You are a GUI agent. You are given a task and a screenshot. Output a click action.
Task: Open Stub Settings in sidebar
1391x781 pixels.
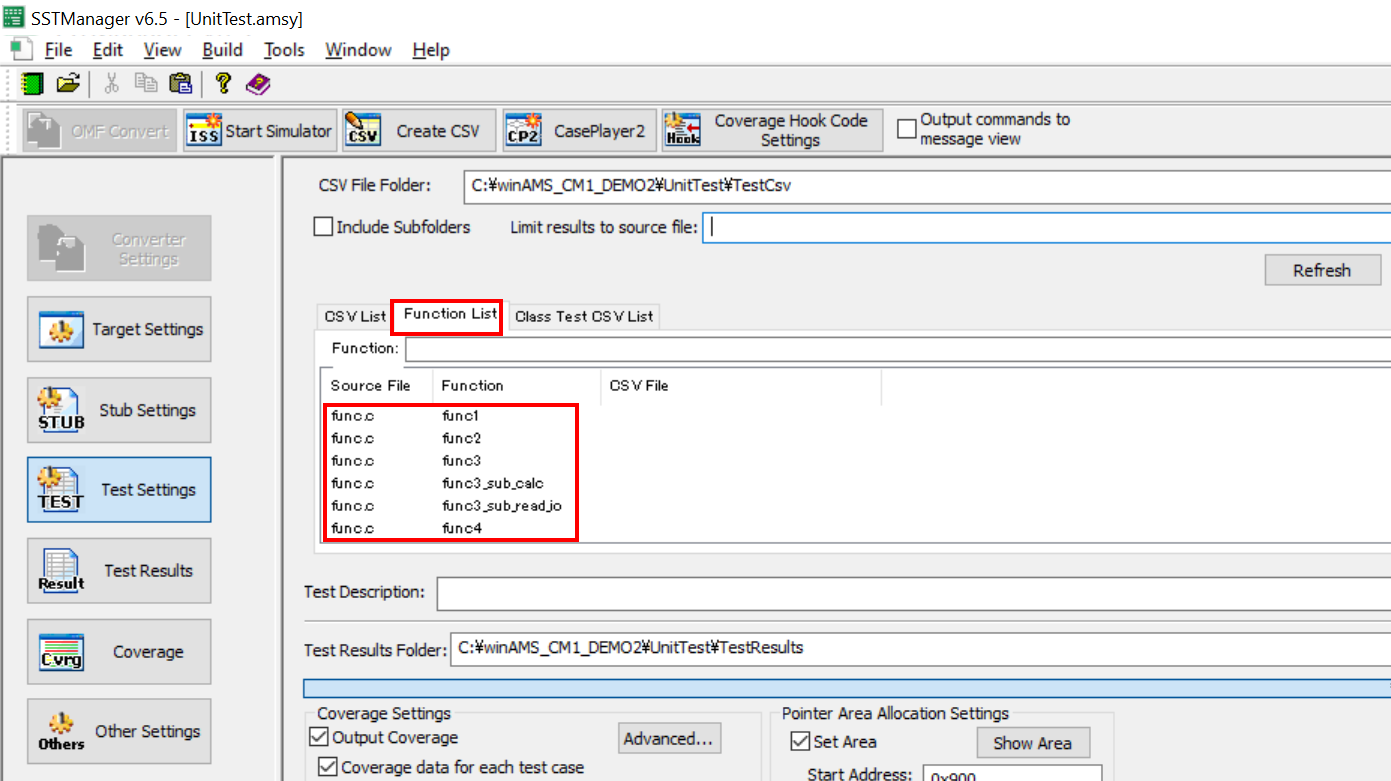coord(119,410)
